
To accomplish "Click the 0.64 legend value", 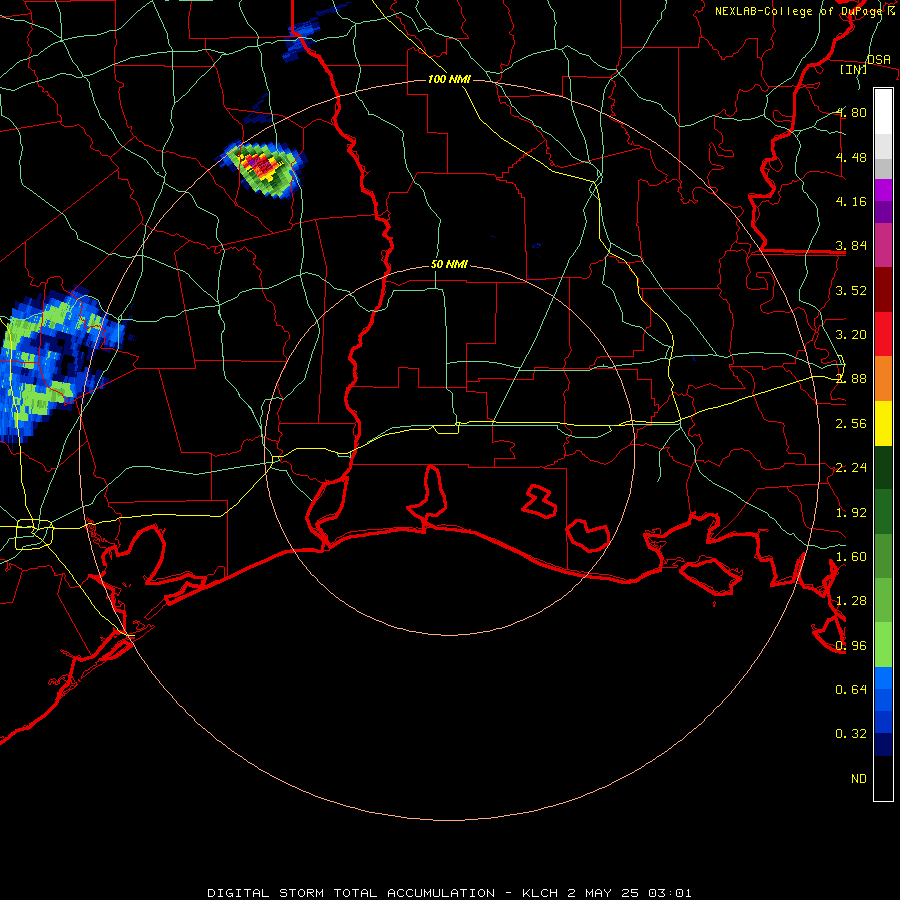I will 851,689.
